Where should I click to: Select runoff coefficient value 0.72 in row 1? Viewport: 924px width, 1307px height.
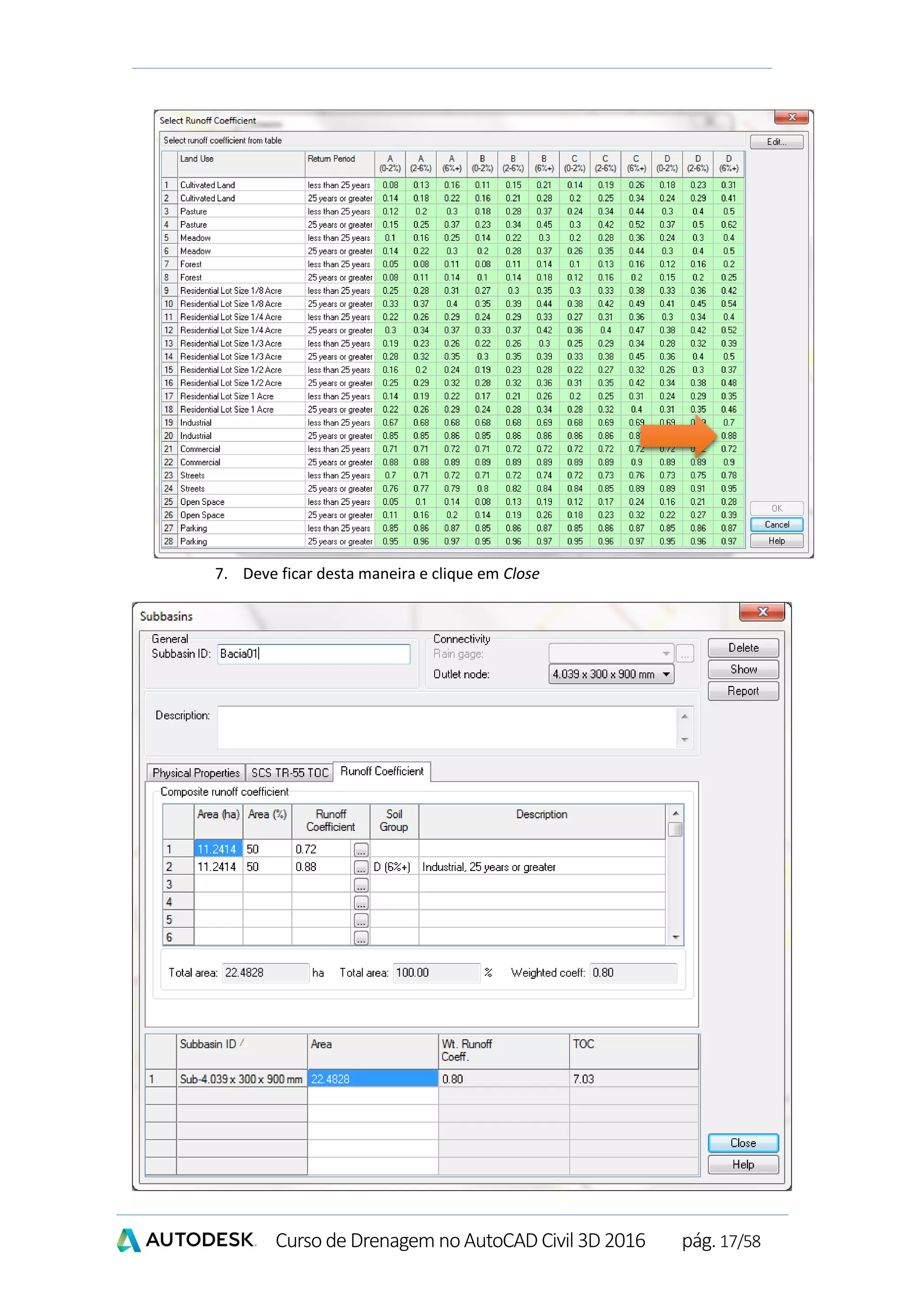coord(322,849)
